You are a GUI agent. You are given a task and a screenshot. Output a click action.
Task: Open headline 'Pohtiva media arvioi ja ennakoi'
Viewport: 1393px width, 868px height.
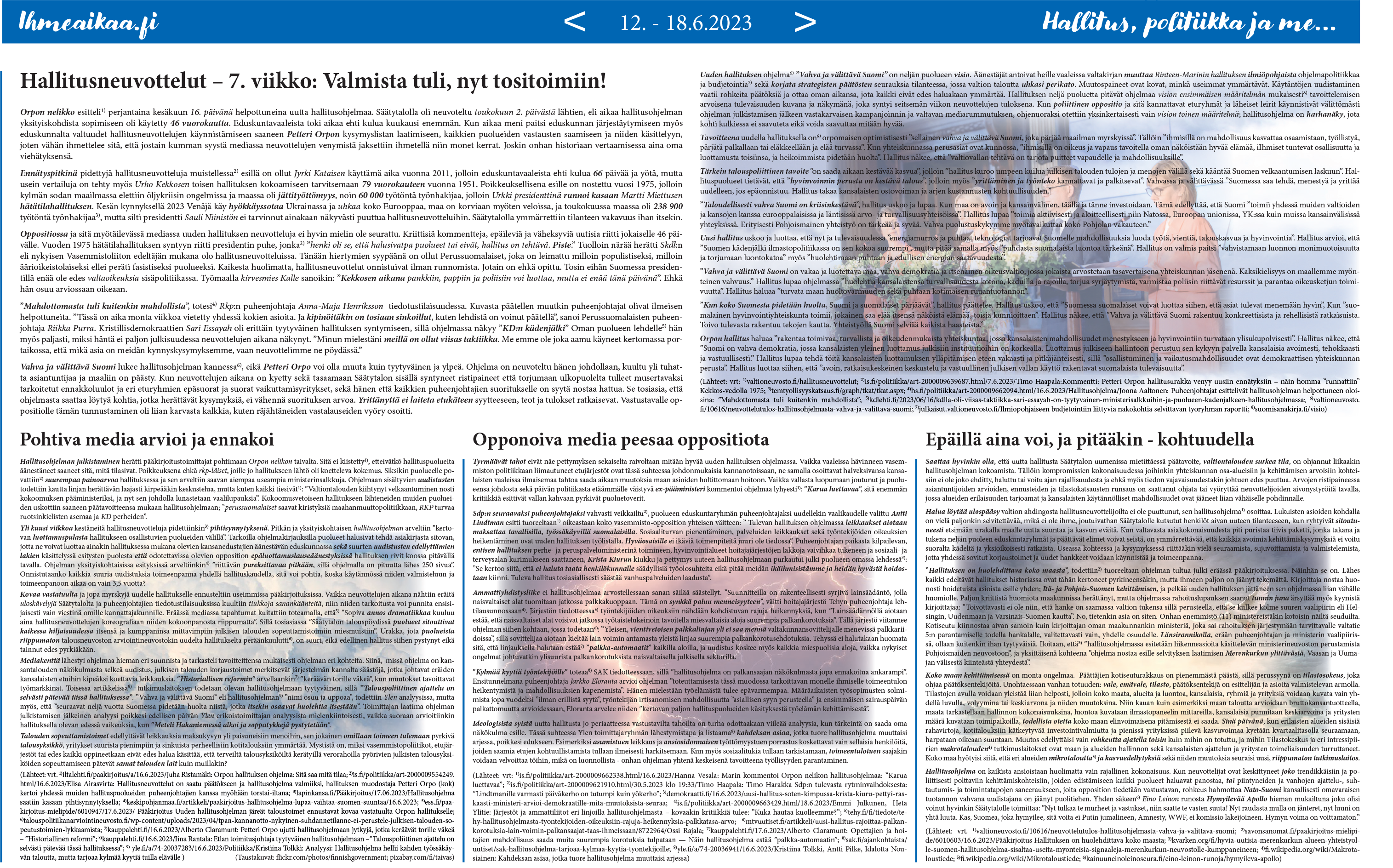pos(147,440)
